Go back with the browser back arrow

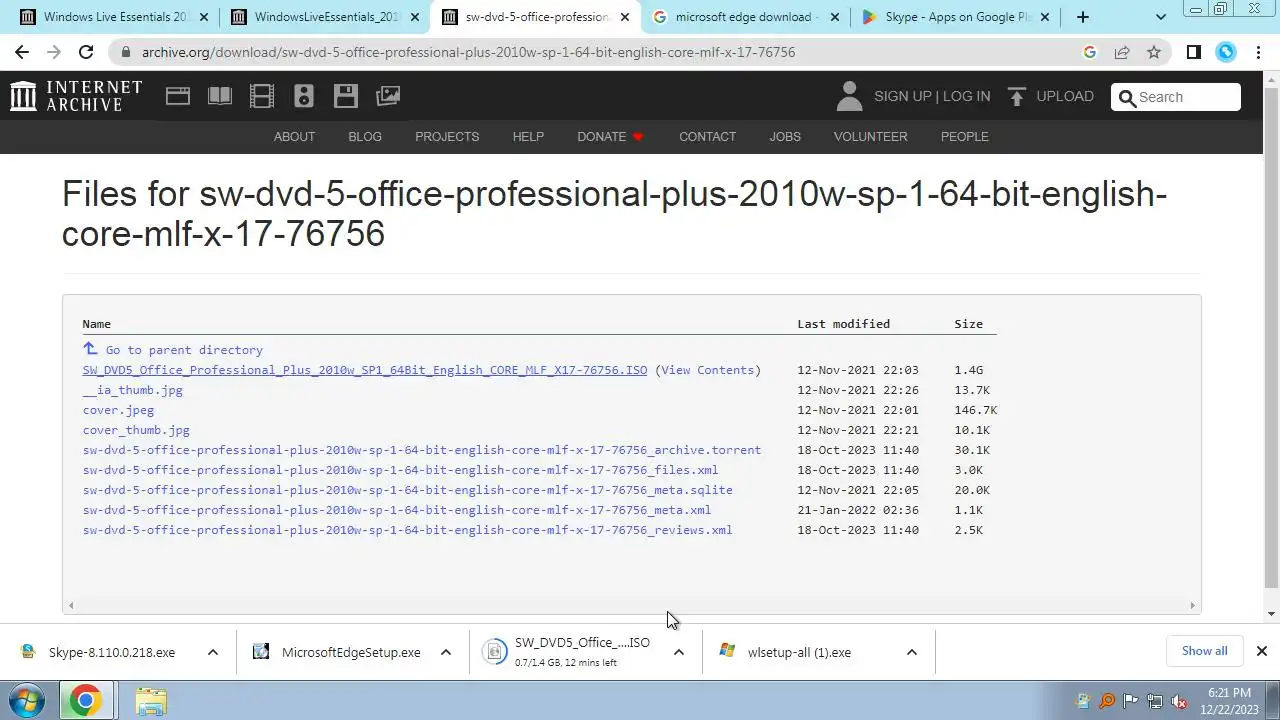click(x=22, y=52)
